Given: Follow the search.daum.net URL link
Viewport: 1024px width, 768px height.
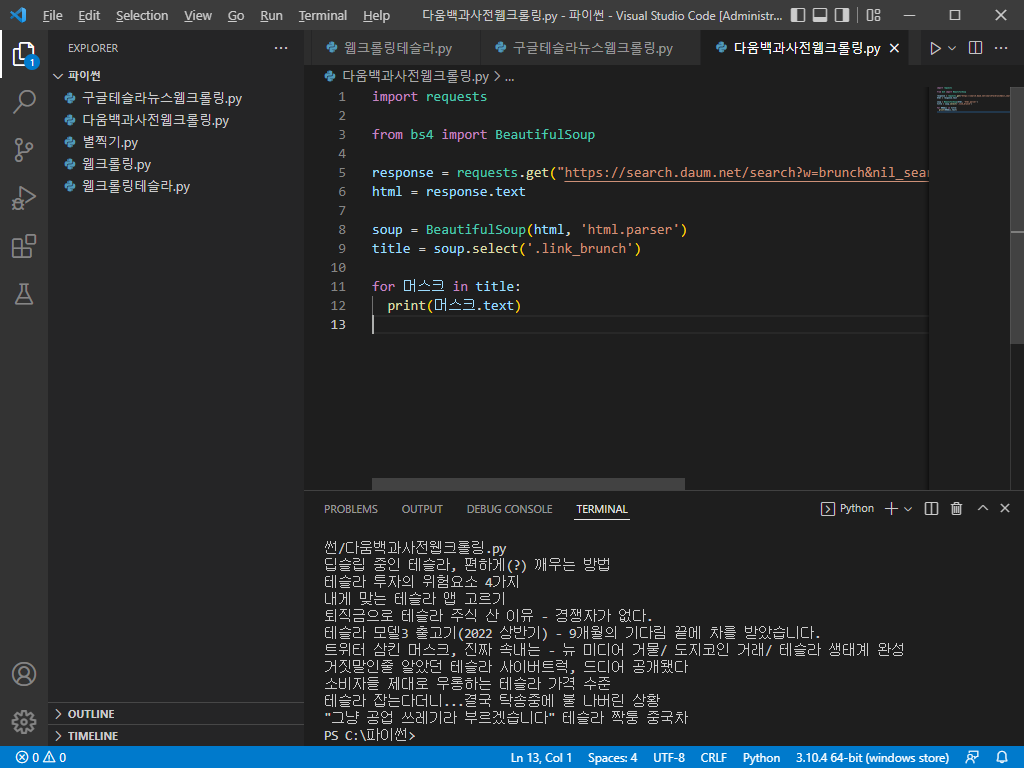Looking at the screenshot, I should click(746, 172).
